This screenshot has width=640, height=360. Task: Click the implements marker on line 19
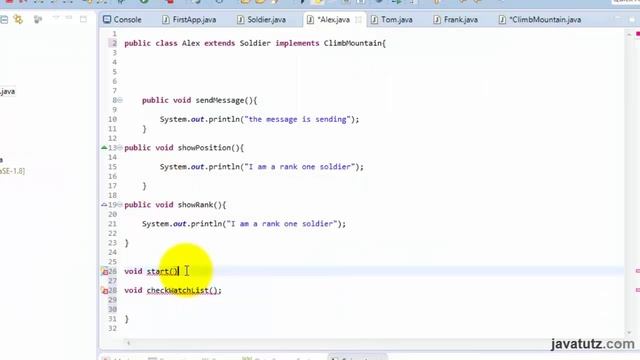click(104, 204)
